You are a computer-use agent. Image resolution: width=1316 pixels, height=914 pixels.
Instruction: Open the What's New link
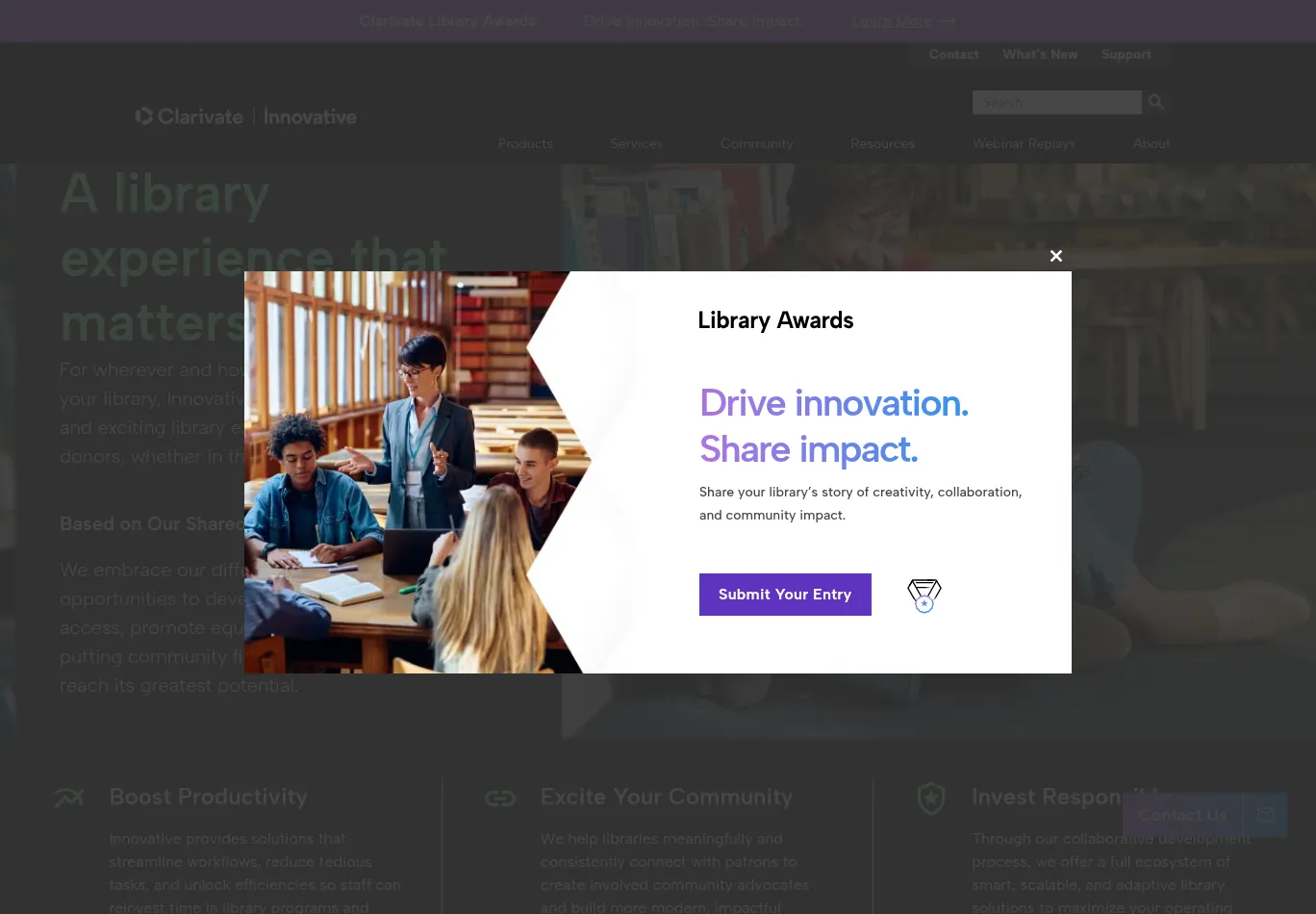coord(1040,55)
